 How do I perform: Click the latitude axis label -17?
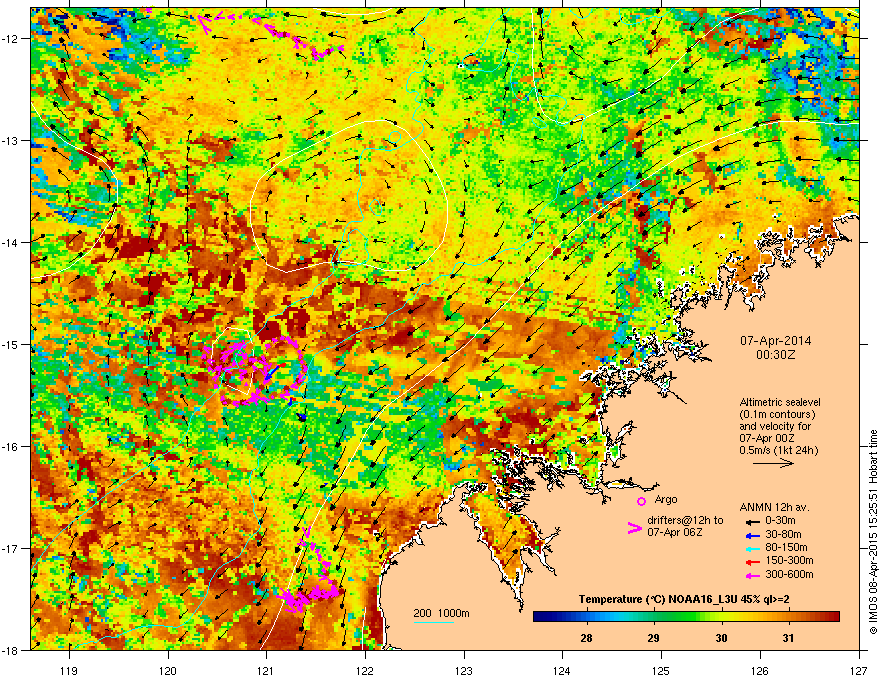11,548
